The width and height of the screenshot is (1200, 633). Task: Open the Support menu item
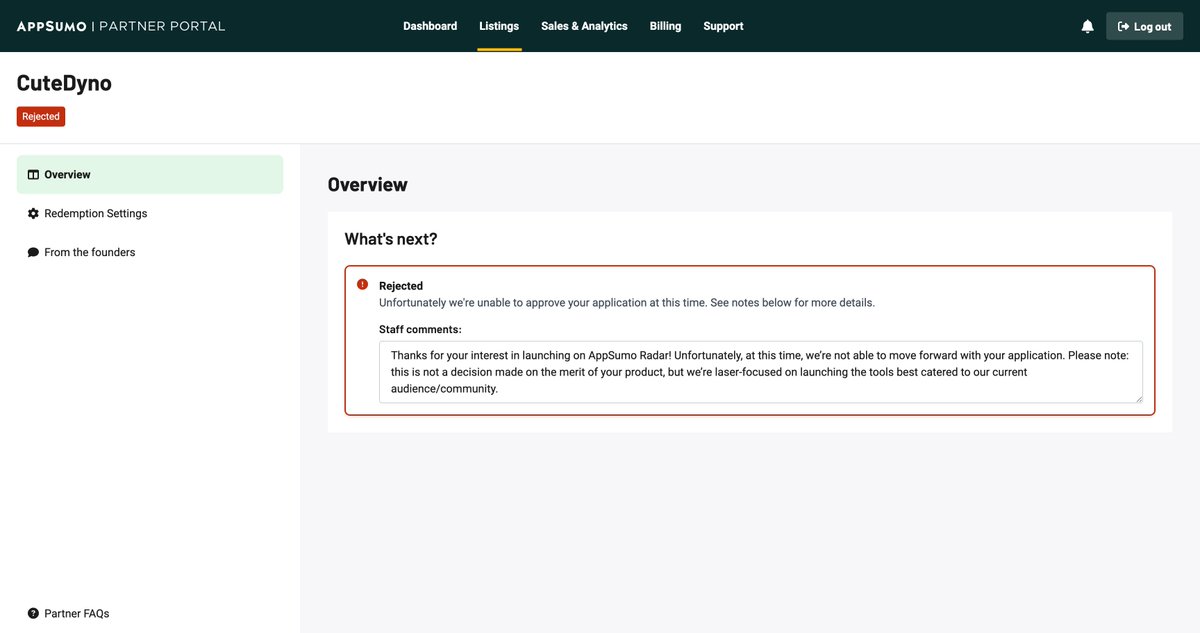click(x=723, y=26)
